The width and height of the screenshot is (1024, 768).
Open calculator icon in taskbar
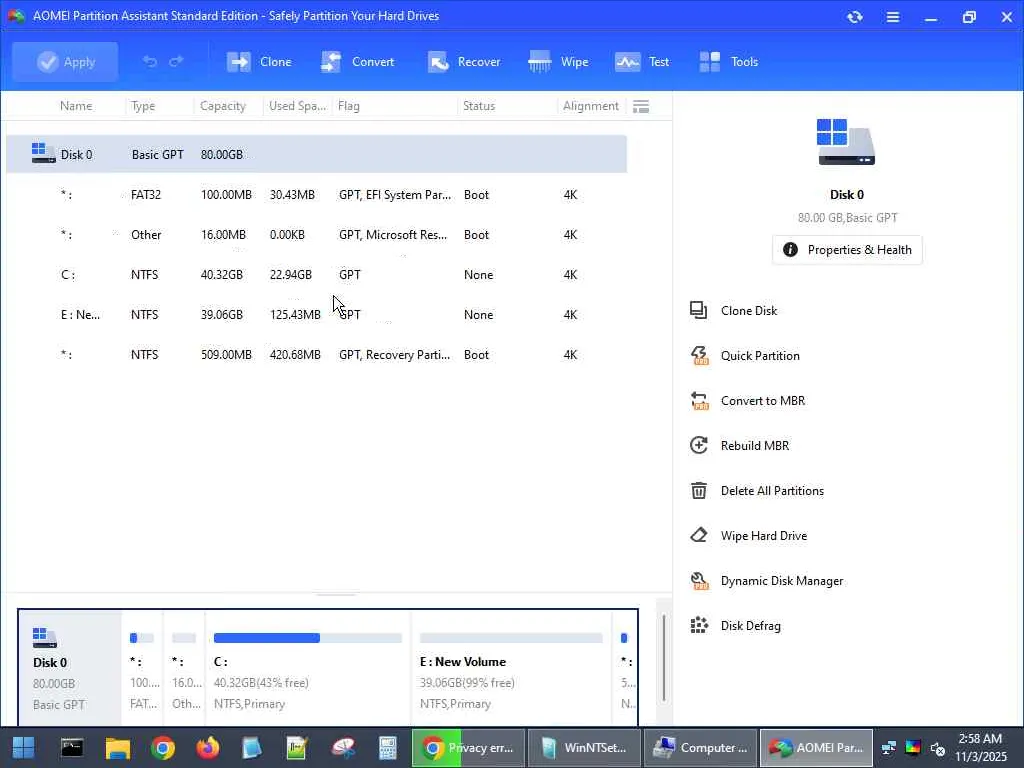pyautogui.click(x=388, y=748)
